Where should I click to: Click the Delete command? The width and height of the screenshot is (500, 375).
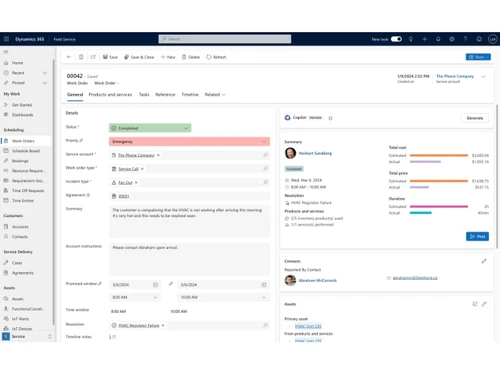191,57
